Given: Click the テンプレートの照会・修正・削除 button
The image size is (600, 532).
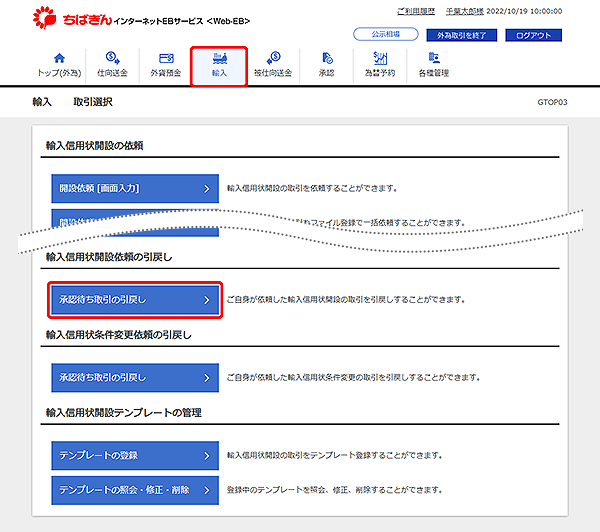Looking at the screenshot, I should click(135, 490).
